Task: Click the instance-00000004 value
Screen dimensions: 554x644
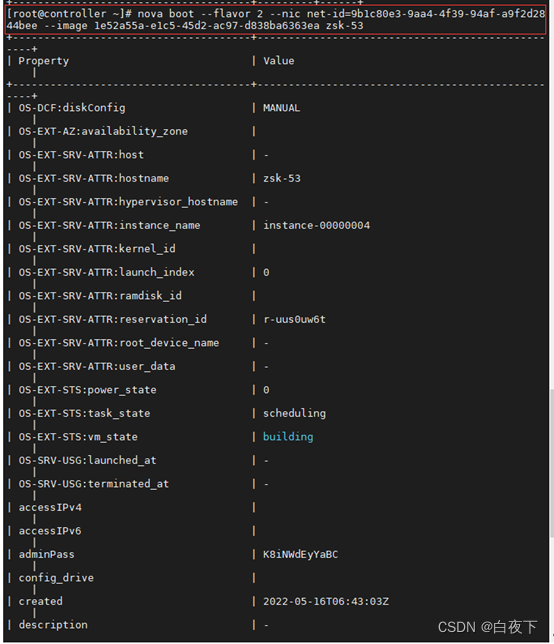Action: (x=316, y=225)
